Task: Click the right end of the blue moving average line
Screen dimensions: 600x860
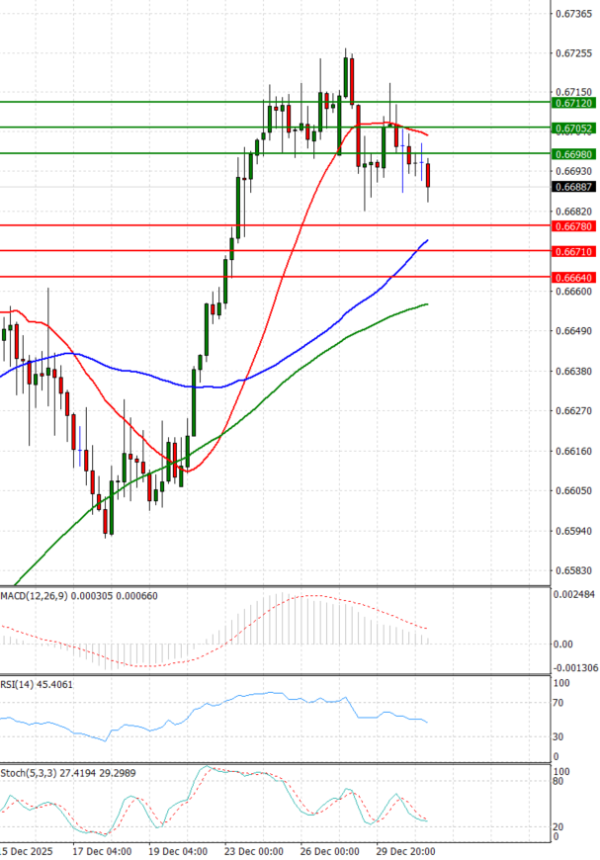Action: click(x=427, y=241)
